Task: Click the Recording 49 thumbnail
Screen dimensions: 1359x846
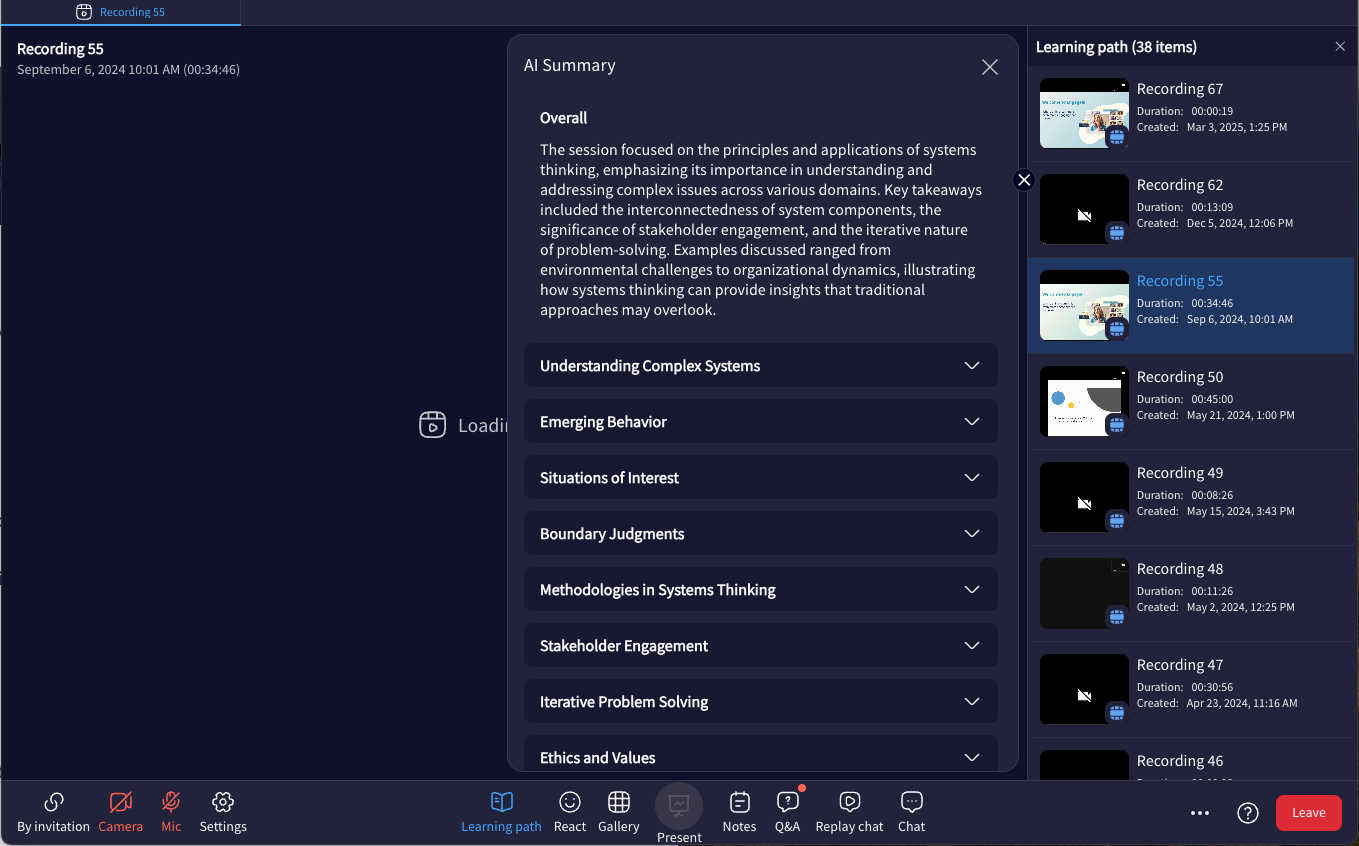Action: tap(1084, 497)
